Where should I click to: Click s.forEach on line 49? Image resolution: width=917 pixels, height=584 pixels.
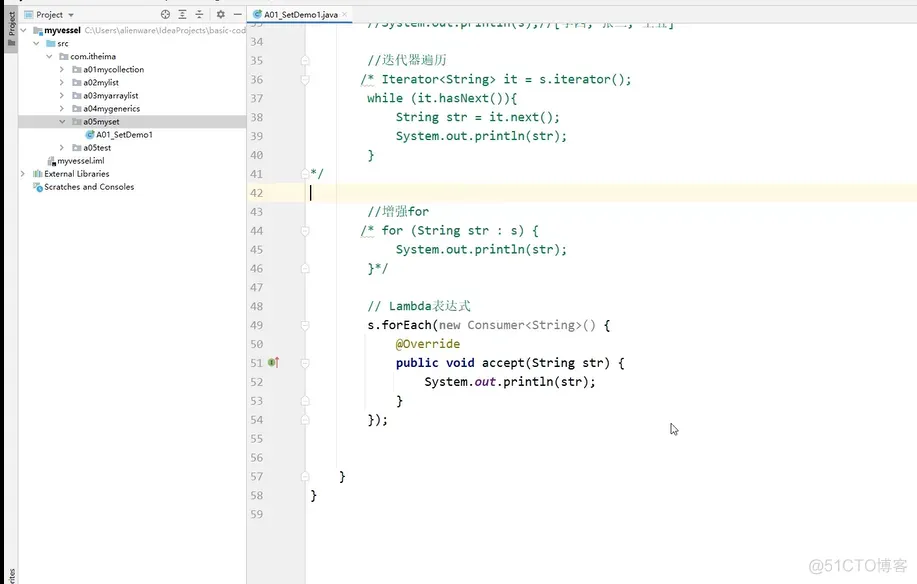(399, 325)
